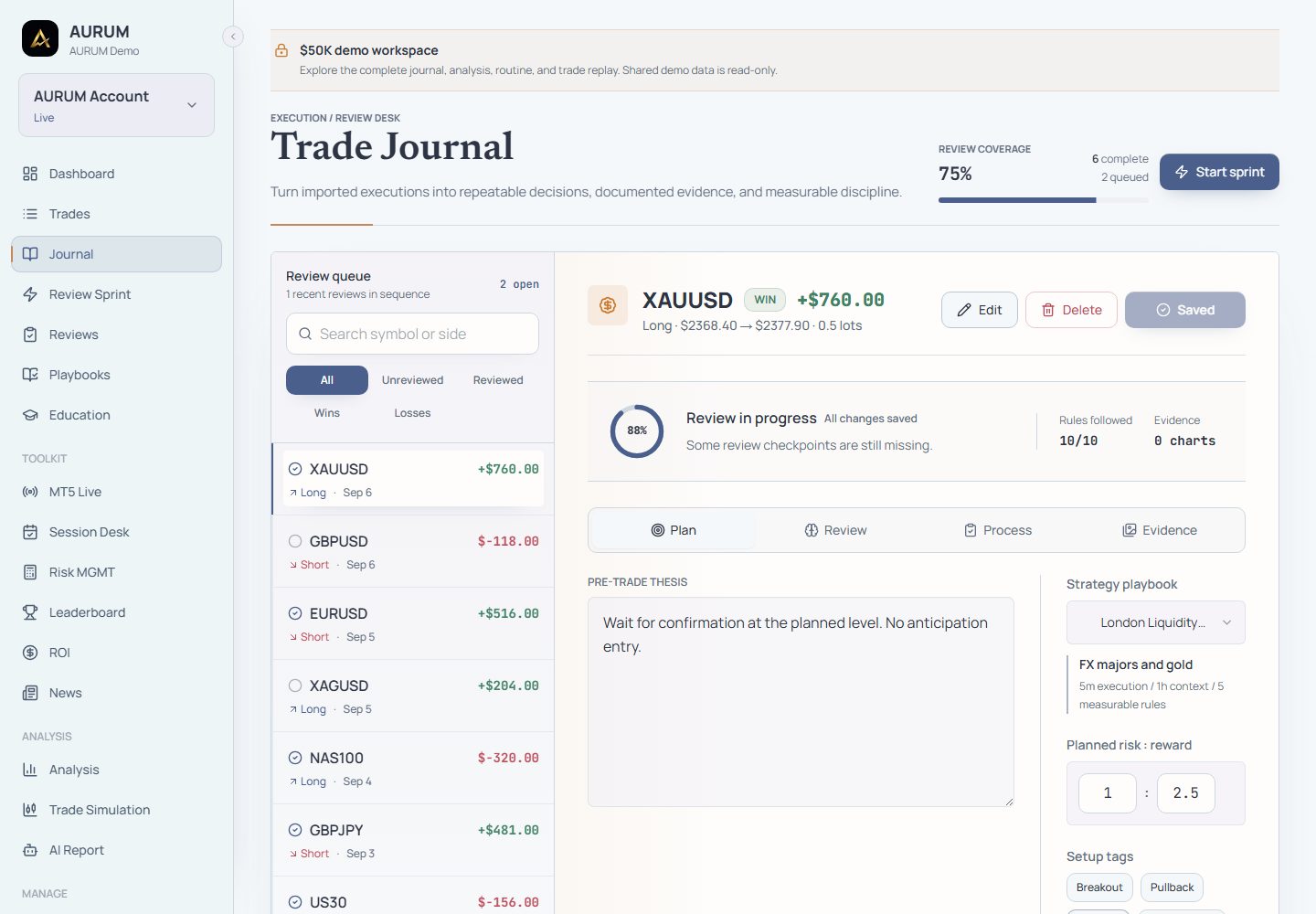The image size is (1316, 914).
Task: Click the MT5 Live signal icon
Action: (x=30, y=492)
